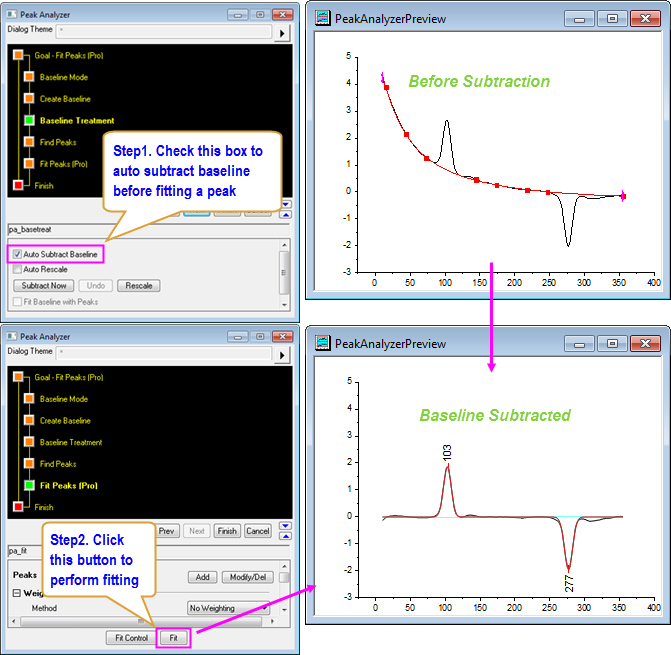The width and height of the screenshot is (671, 655).
Task: Click the red Finish step icon in upper dialog
Action: pyautogui.click(x=17, y=185)
